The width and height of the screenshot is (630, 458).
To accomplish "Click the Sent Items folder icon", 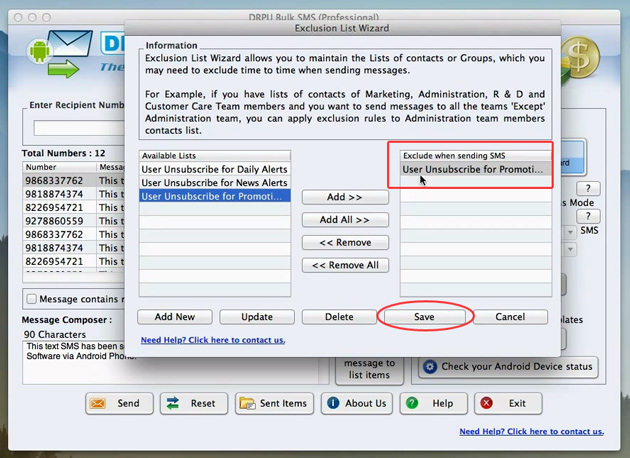I will [248, 403].
